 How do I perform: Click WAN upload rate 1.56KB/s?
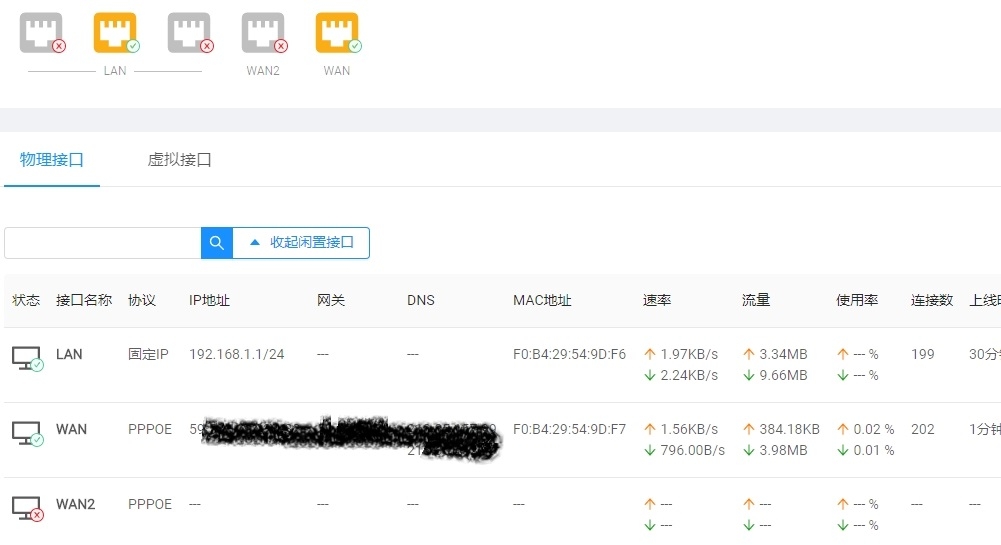[689, 429]
